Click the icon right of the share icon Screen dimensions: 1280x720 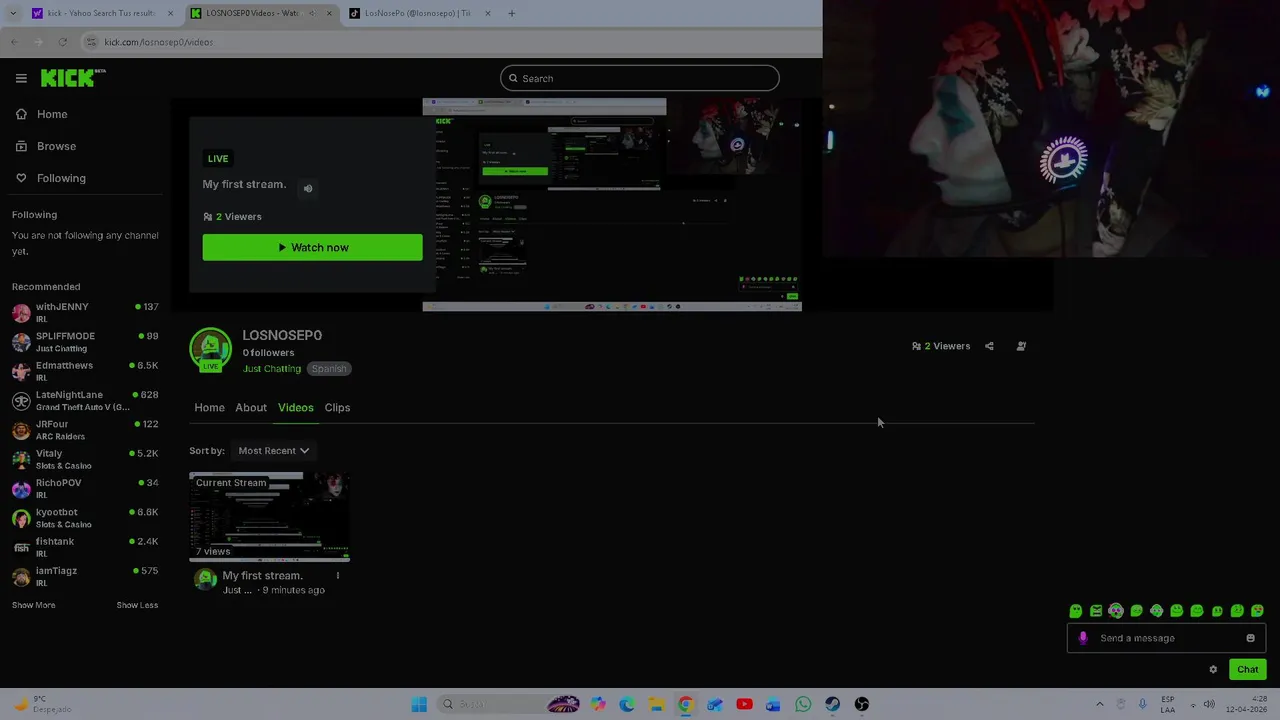pyautogui.click(x=1021, y=346)
